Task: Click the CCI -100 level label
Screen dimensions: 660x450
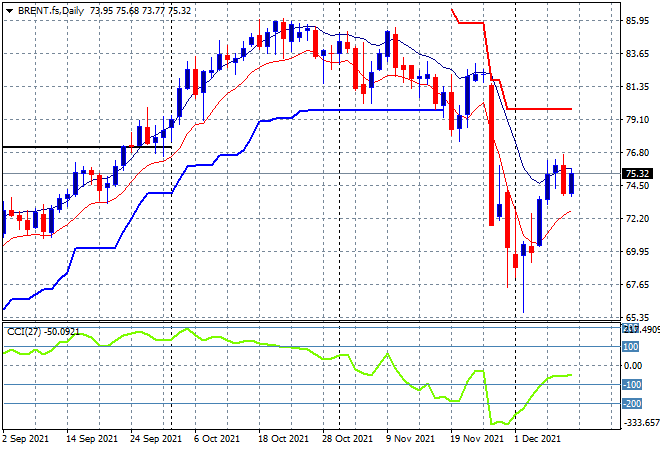Action: click(632, 384)
